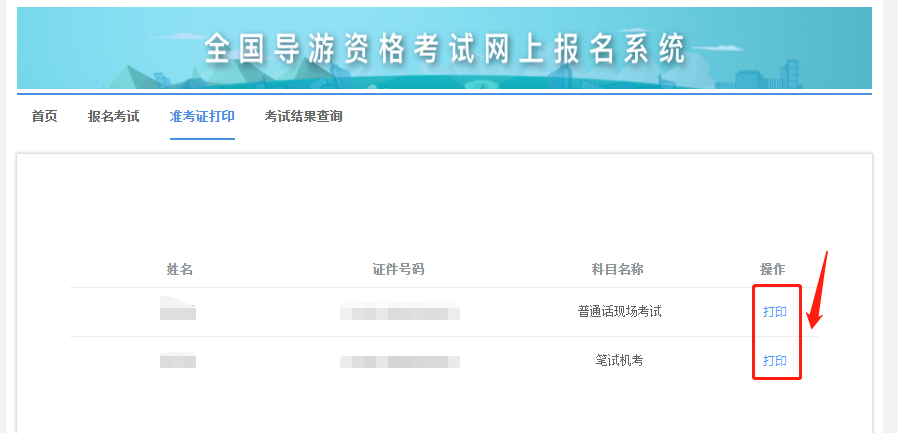Switch to the 报名考试 tab

pyautogui.click(x=113, y=116)
